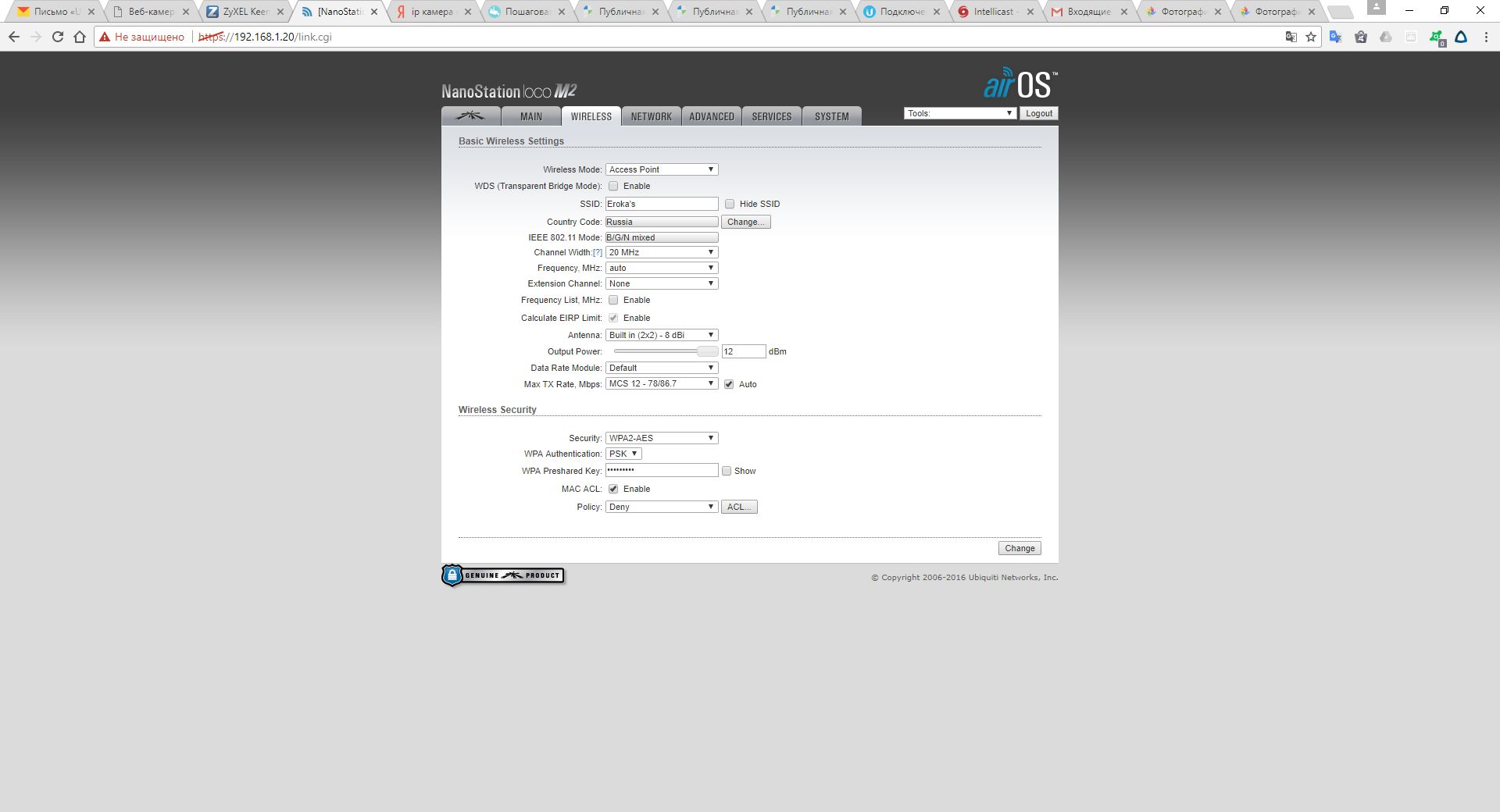The width and height of the screenshot is (1500, 812).
Task: Click the translate page icon in address bar
Action: point(1291,37)
